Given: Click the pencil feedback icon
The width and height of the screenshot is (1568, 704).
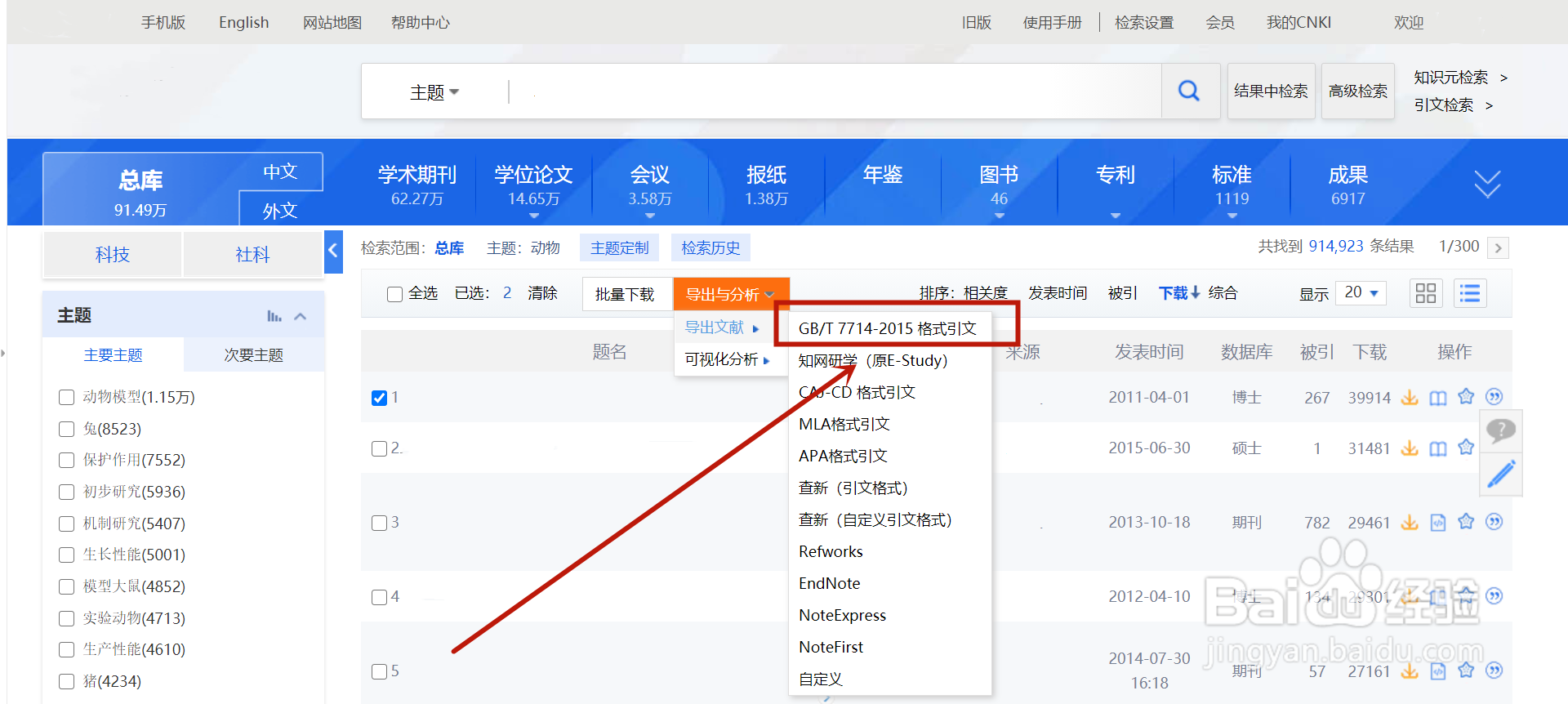Looking at the screenshot, I should tap(1501, 474).
